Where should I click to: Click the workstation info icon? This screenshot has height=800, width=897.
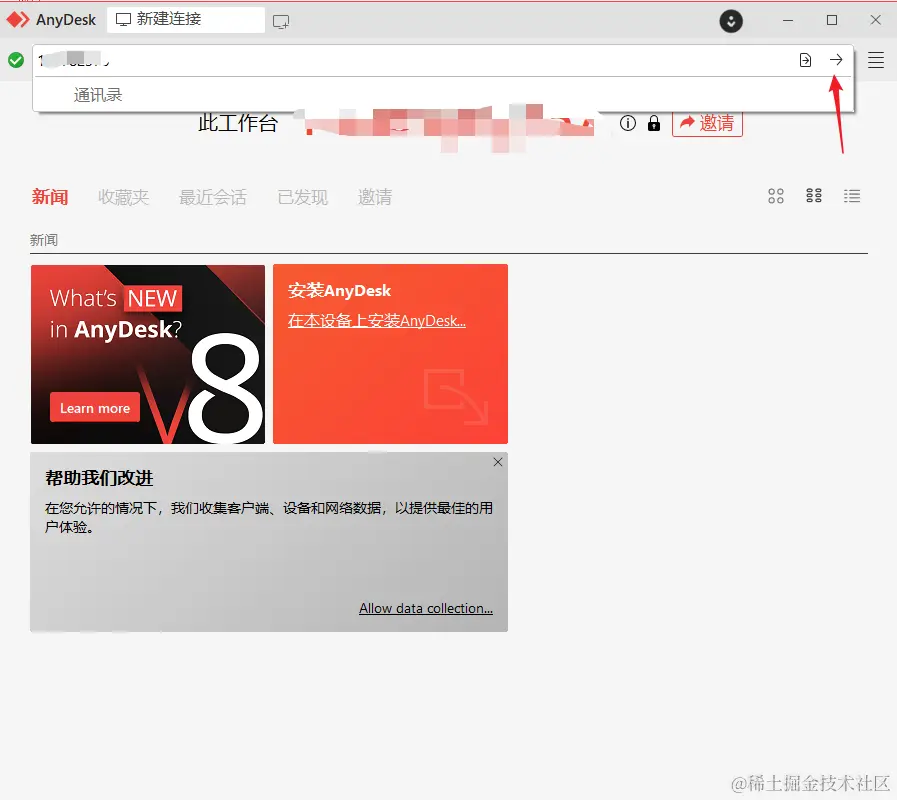(x=628, y=123)
